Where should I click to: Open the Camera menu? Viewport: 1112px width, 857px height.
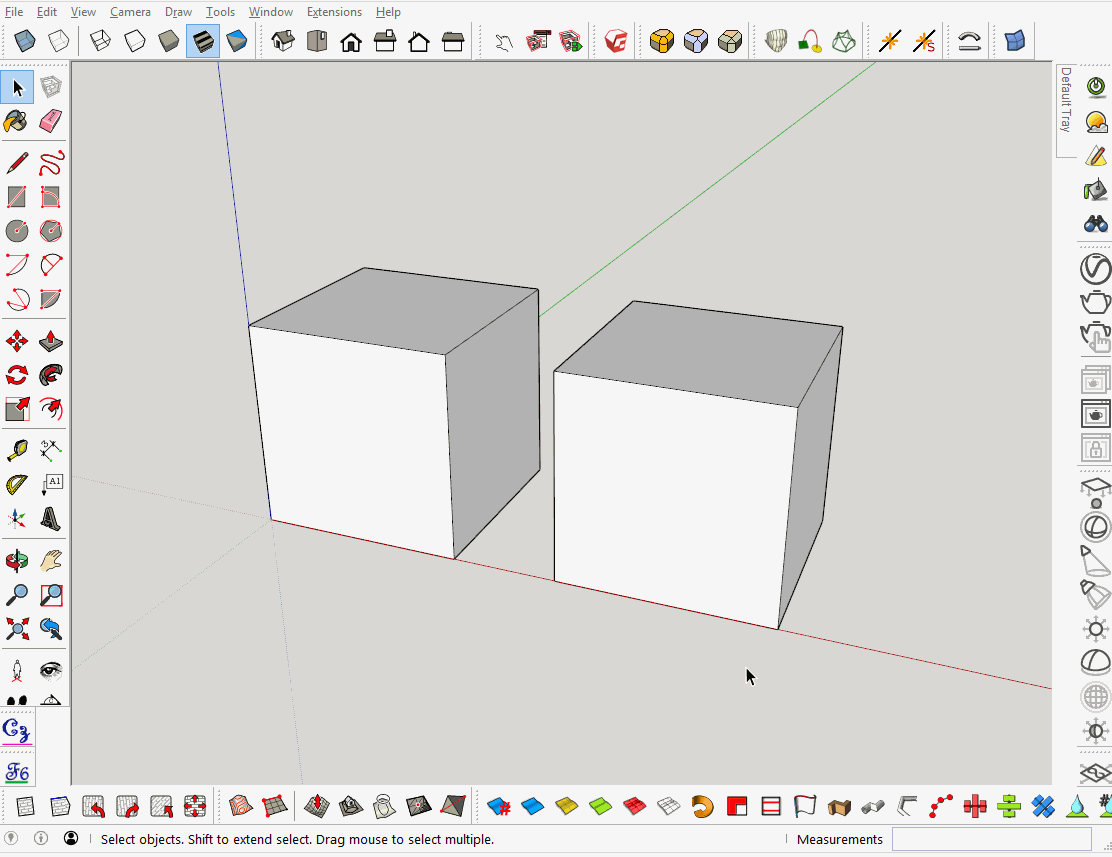point(130,11)
